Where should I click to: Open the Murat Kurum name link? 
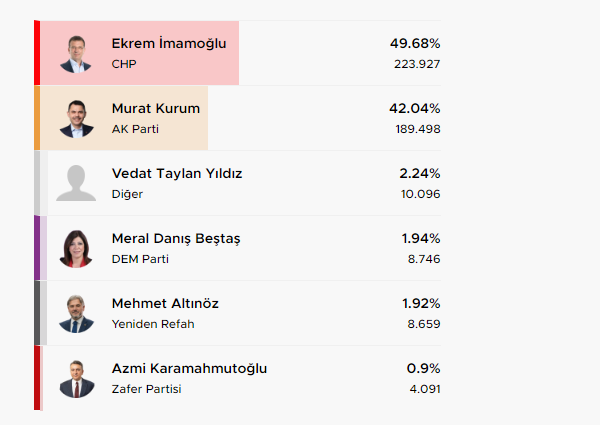156,109
